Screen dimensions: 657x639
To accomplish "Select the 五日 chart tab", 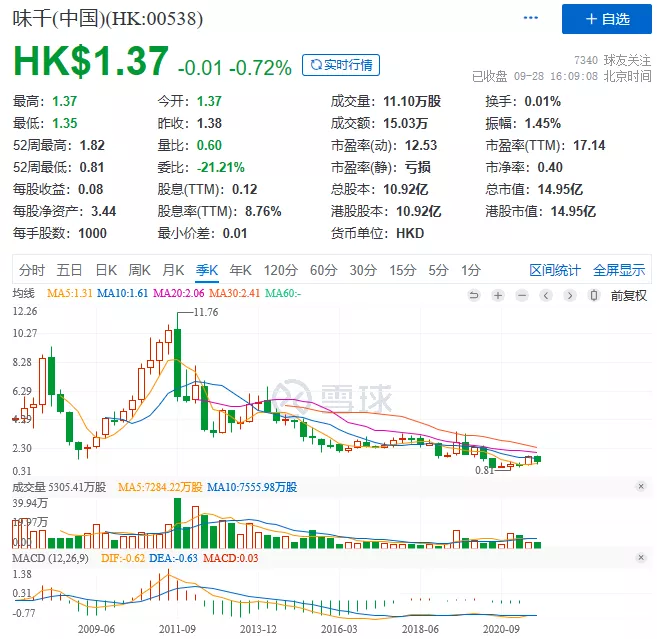I will point(69,270).
